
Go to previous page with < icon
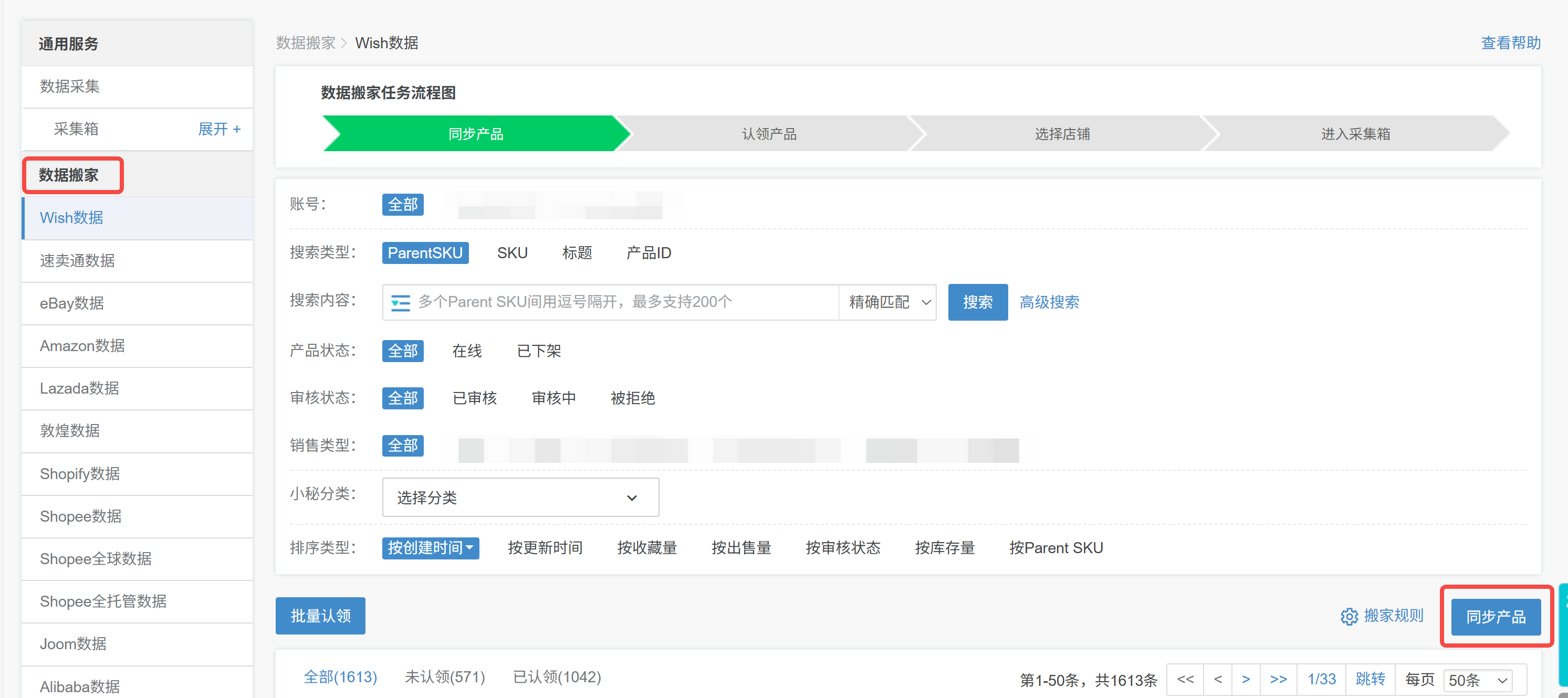tap(1217, 679)
